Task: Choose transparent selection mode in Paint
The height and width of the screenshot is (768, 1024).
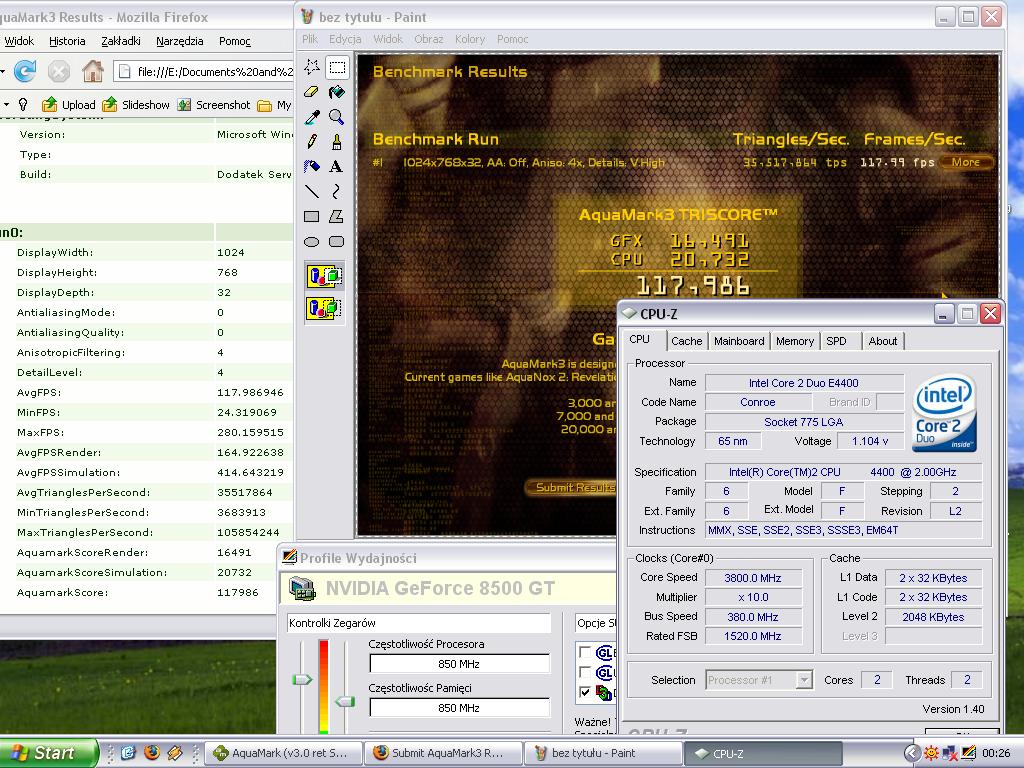Action: tap(325, 308)
